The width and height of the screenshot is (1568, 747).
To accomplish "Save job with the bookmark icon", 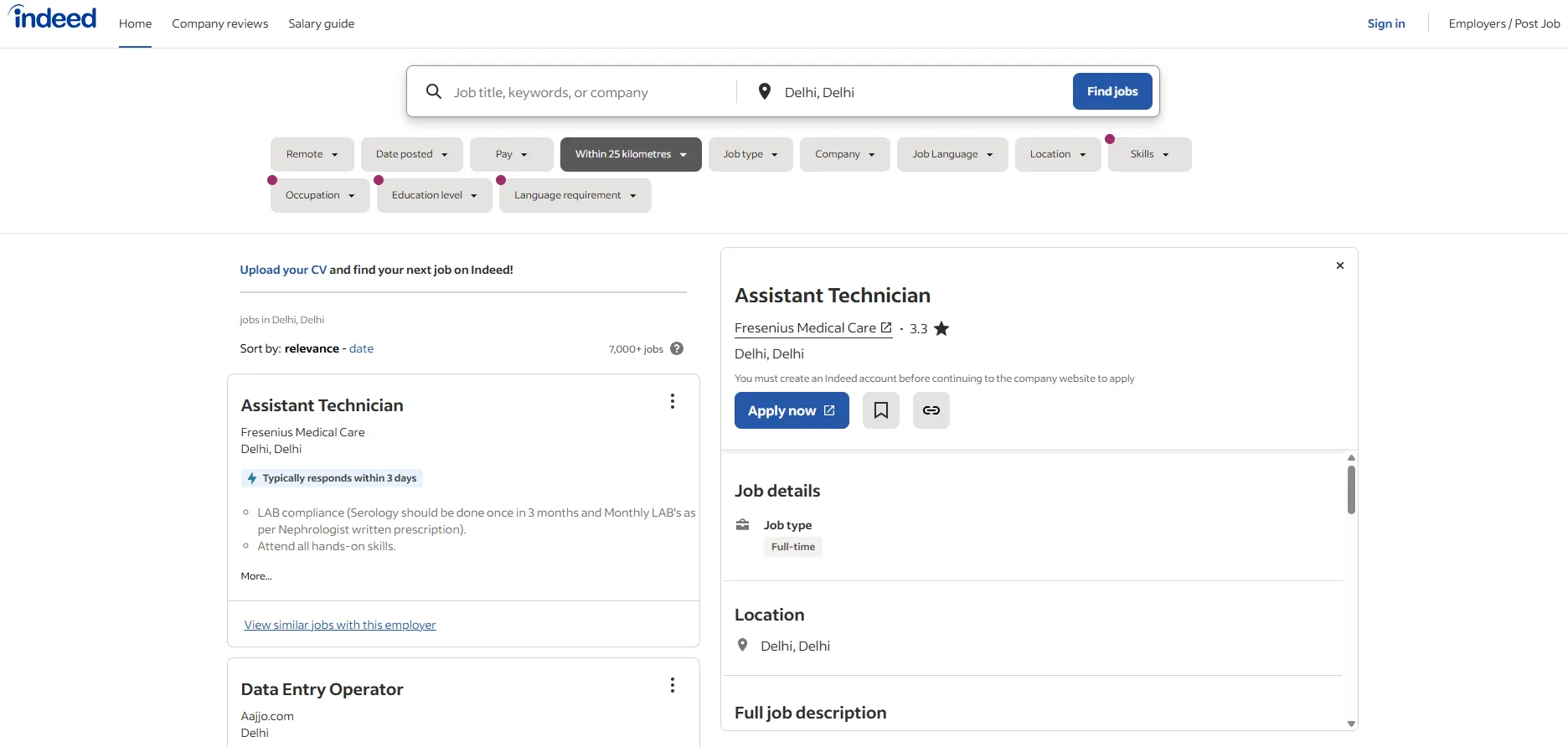I will [x=880, y=410].
